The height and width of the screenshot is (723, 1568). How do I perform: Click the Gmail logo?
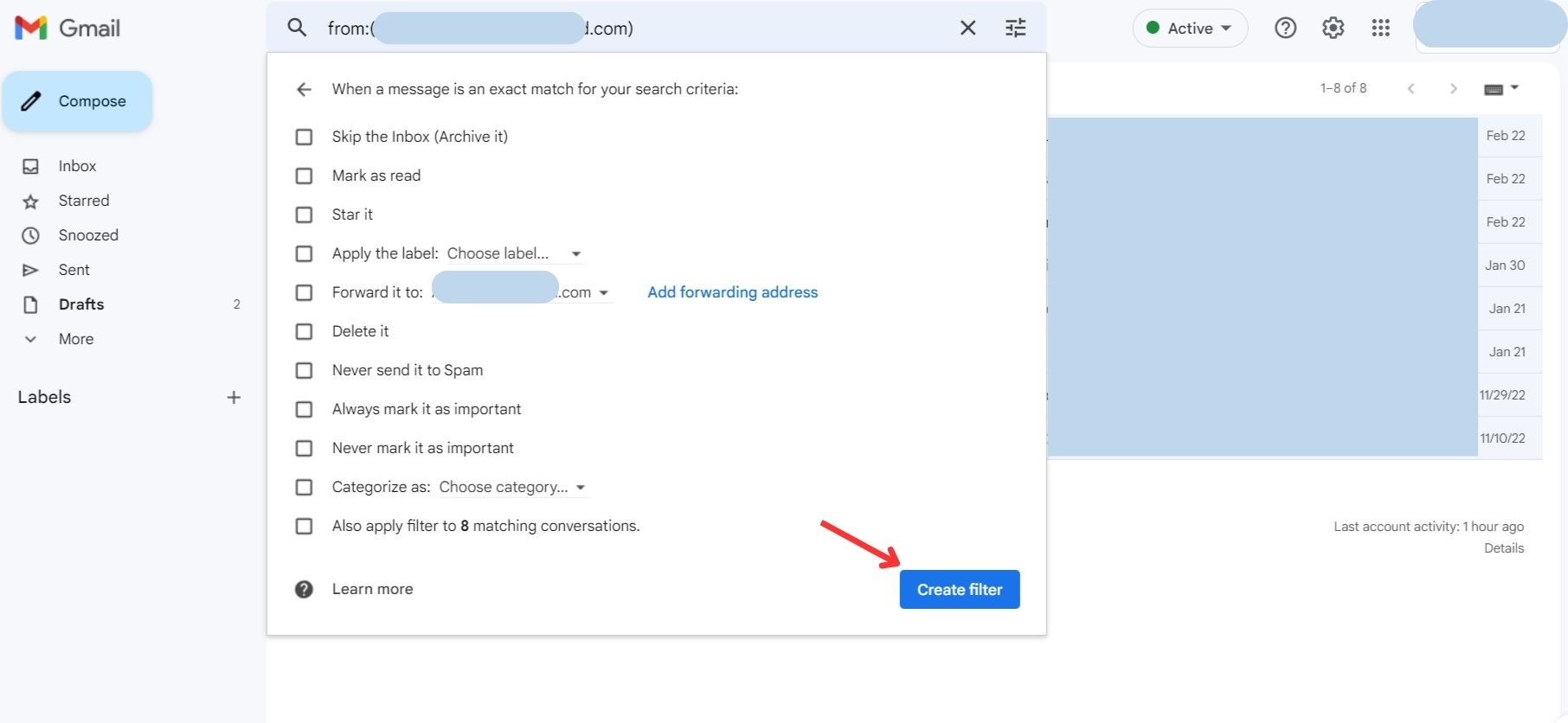67,28
